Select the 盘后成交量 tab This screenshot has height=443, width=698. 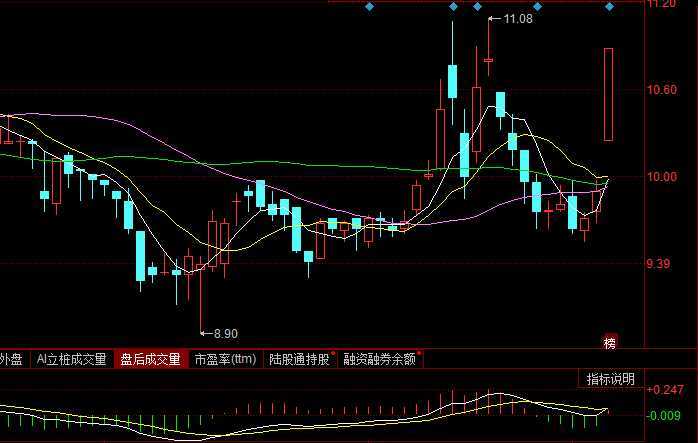151,359
